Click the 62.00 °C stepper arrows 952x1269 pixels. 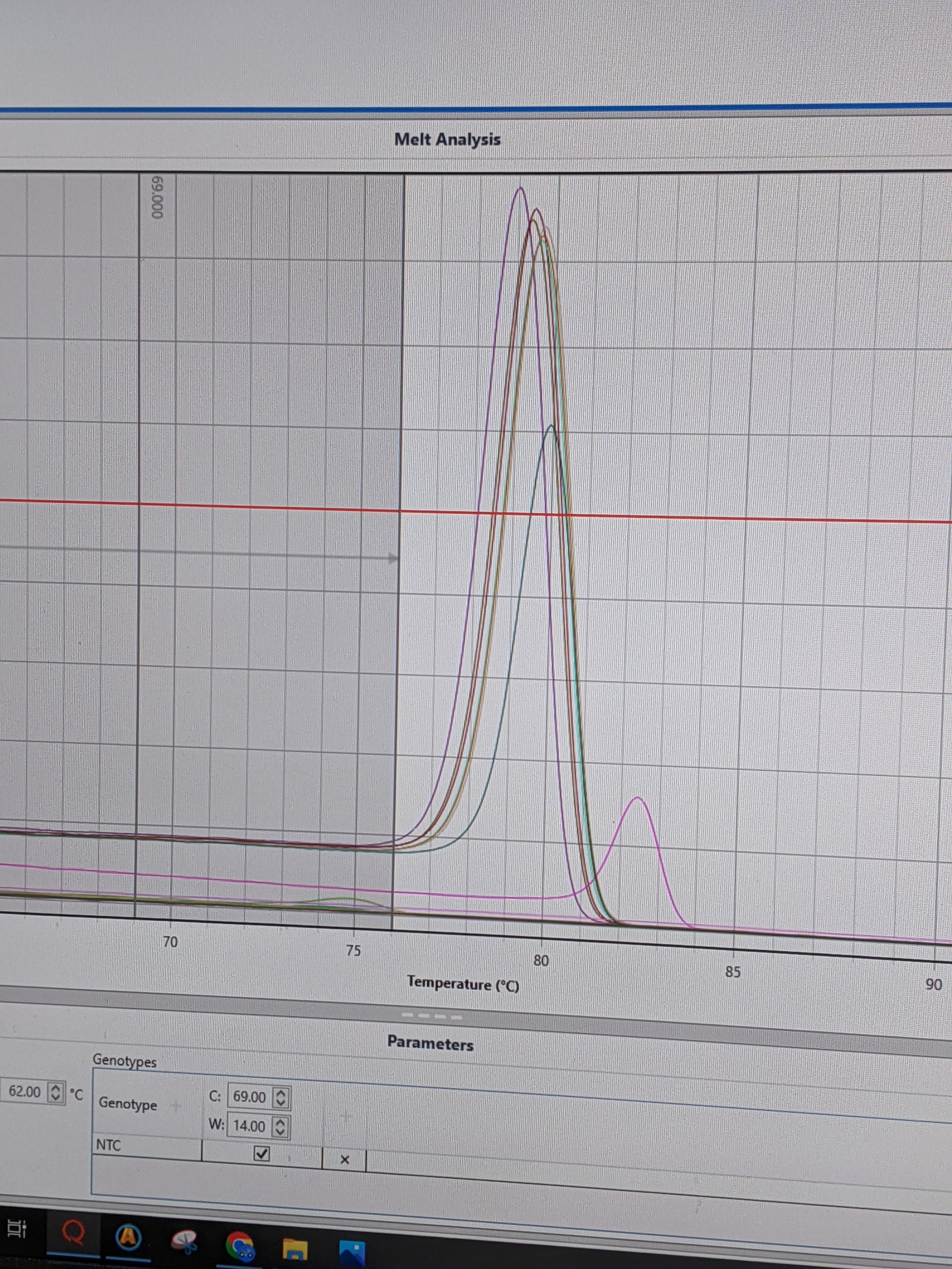pyautogui.click(x=55, y=1092)
